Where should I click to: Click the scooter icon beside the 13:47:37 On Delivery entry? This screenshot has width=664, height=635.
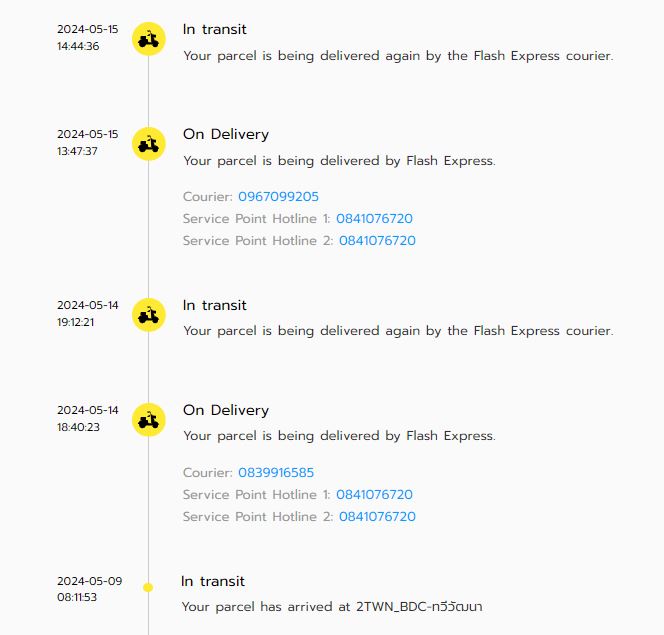pyautogui.click(x=149, y=144)
